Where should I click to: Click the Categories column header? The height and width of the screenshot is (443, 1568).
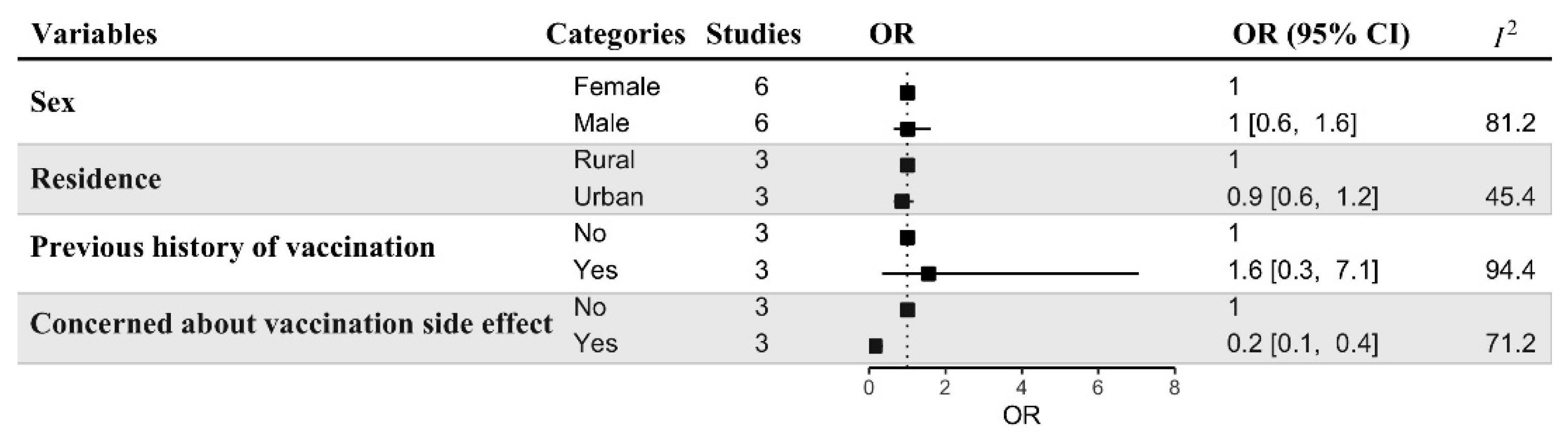tap(616, 34)
